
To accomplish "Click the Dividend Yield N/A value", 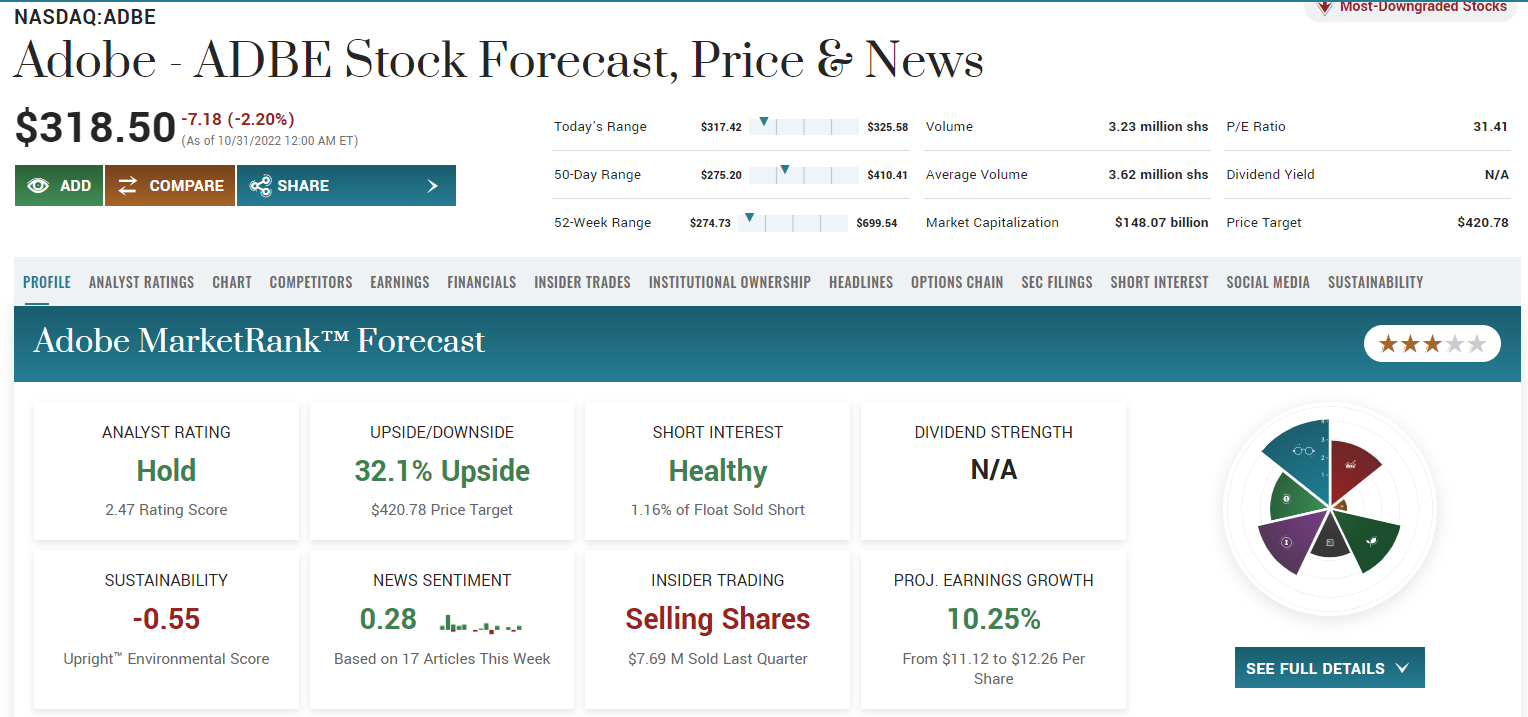I will tap(1497, 175).
